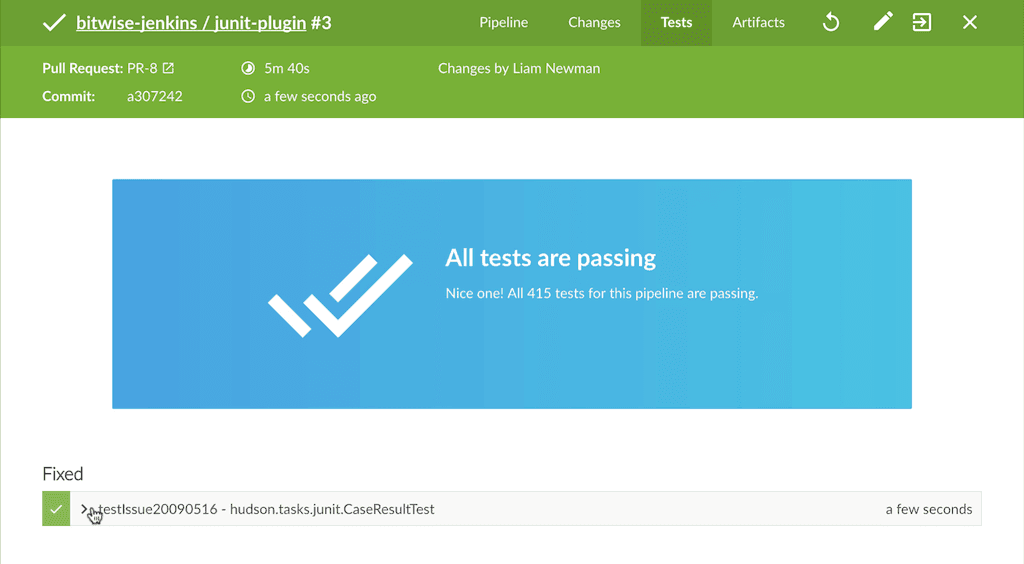This screenshot has width=1024, height=564.
Task: Select the Tests tab
Action: 676,22
